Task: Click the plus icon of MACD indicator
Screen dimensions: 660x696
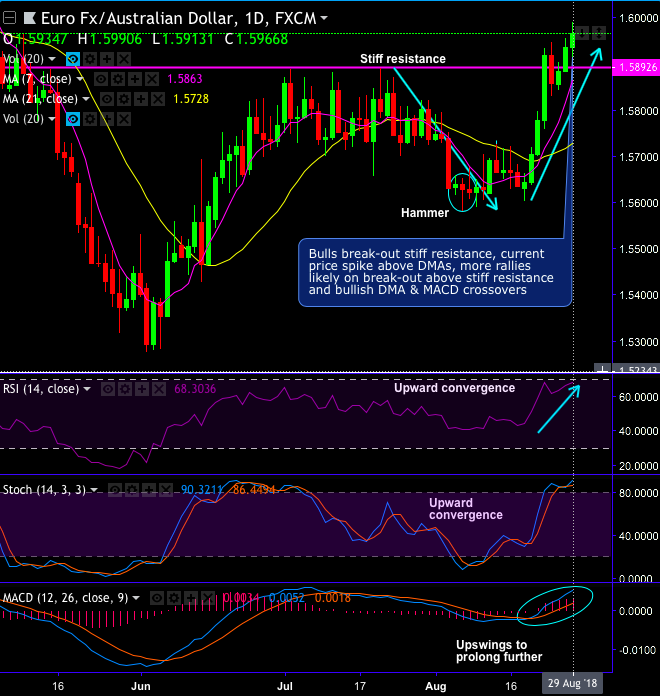Action: tap(191, 598)
